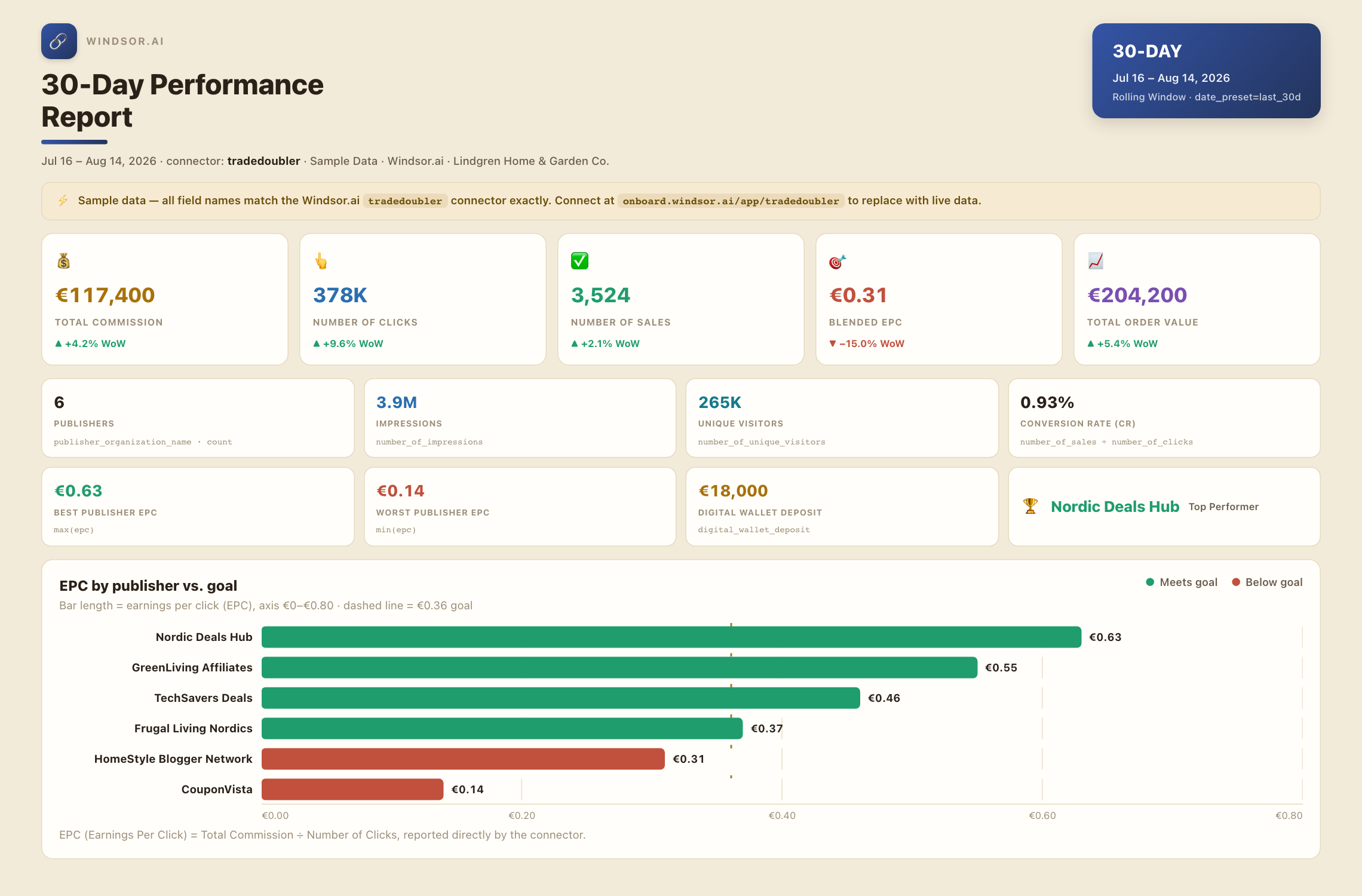
Task: Click the green checkmark icon above 3,524
Action: coord(579,261)
